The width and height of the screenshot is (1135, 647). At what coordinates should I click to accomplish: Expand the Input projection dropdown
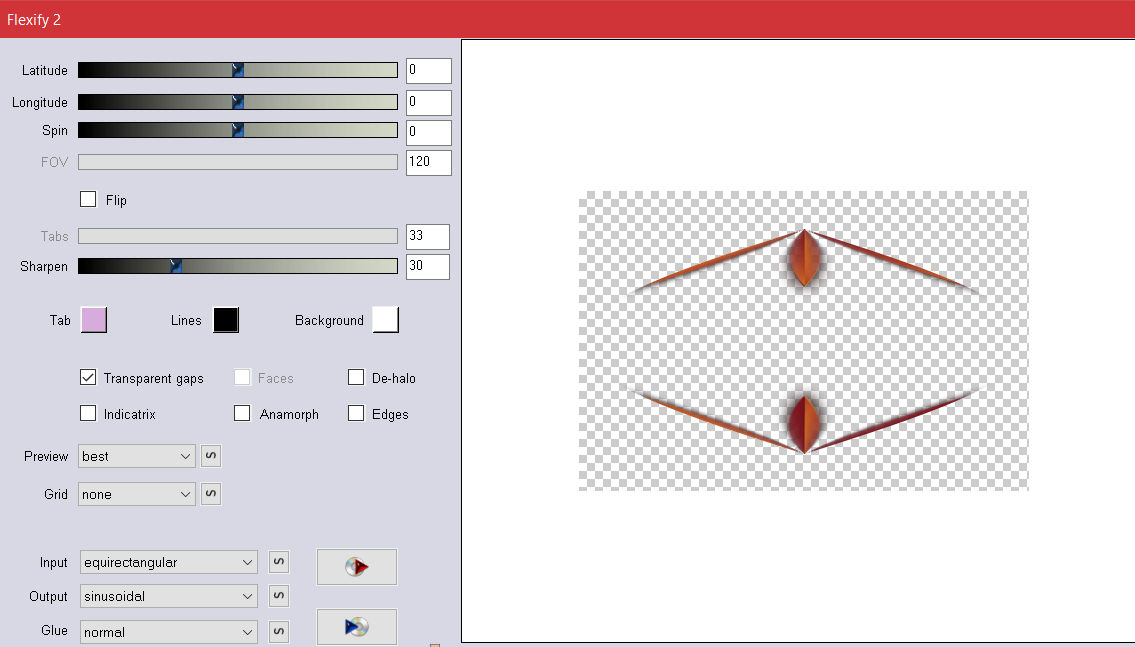coord(168,562)
